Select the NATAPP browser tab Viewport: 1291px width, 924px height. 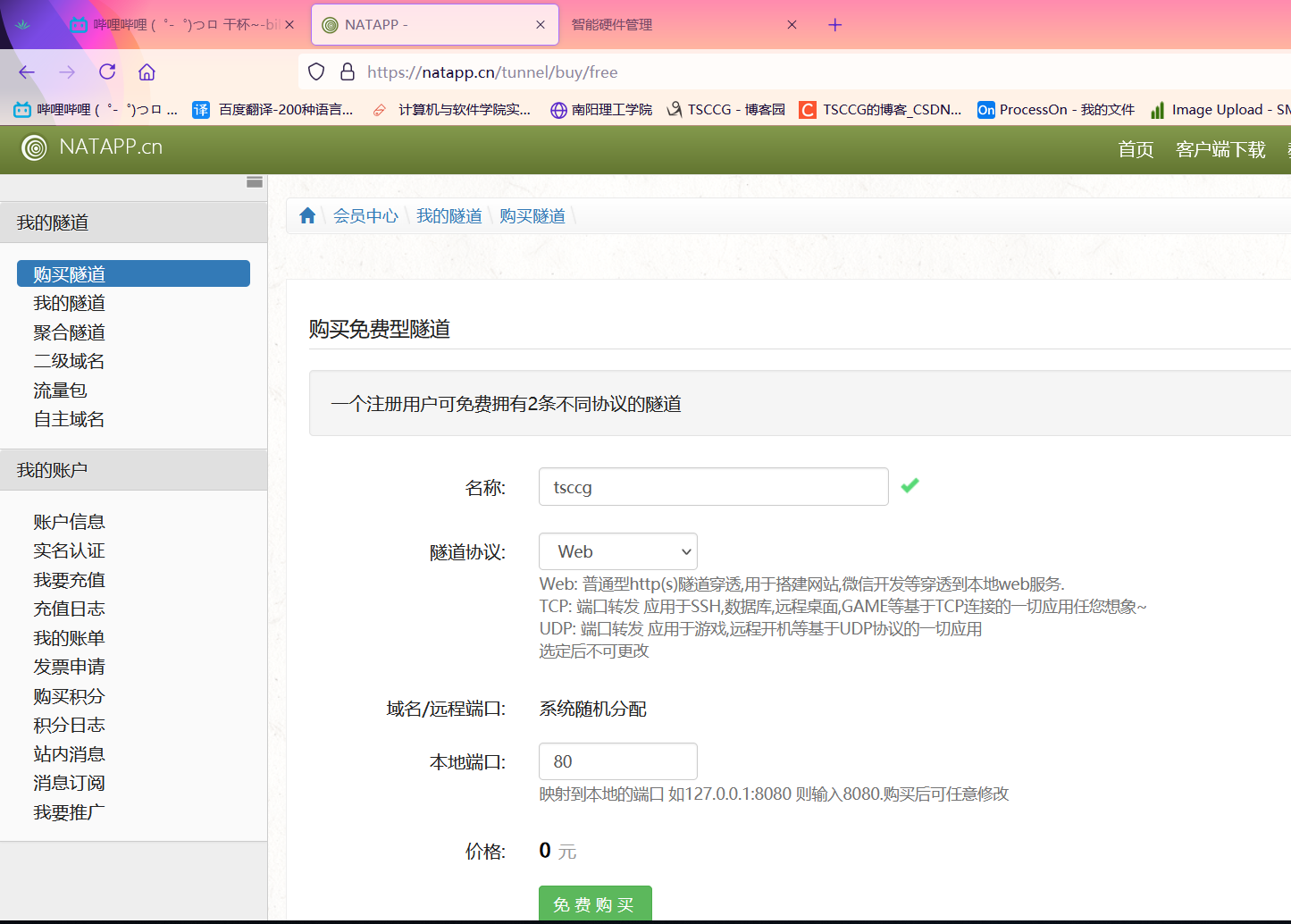click(x=434, y=25)
